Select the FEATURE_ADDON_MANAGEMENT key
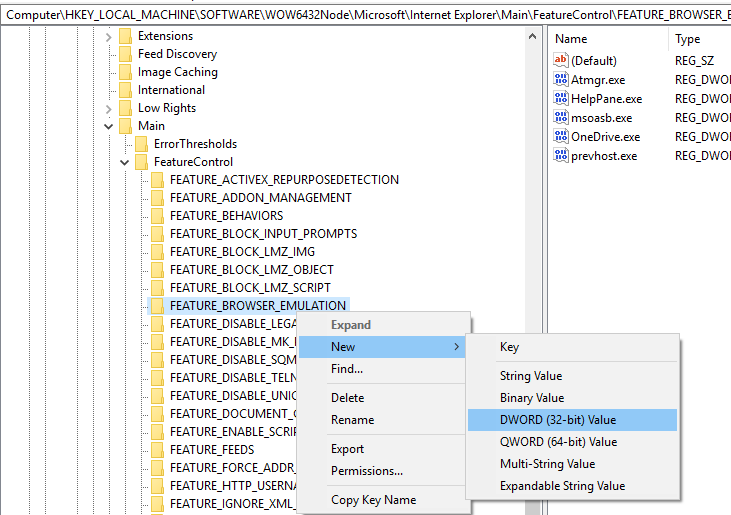This screenshot has width=731, height=515. (x=260, y=198)
